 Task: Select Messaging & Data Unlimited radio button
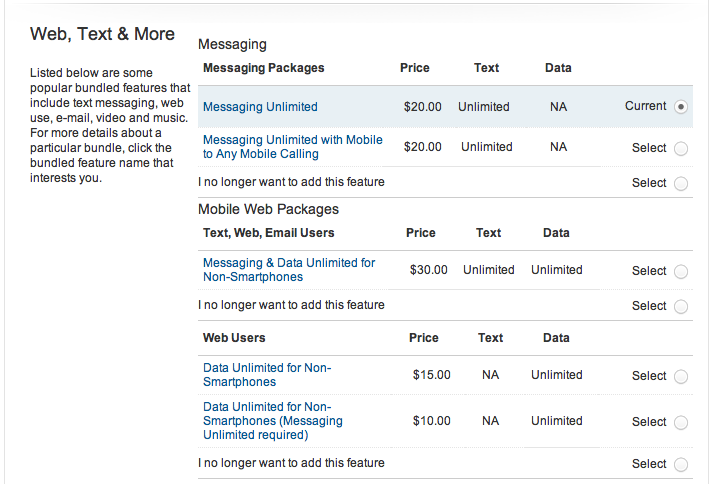[x=681, y=271]
